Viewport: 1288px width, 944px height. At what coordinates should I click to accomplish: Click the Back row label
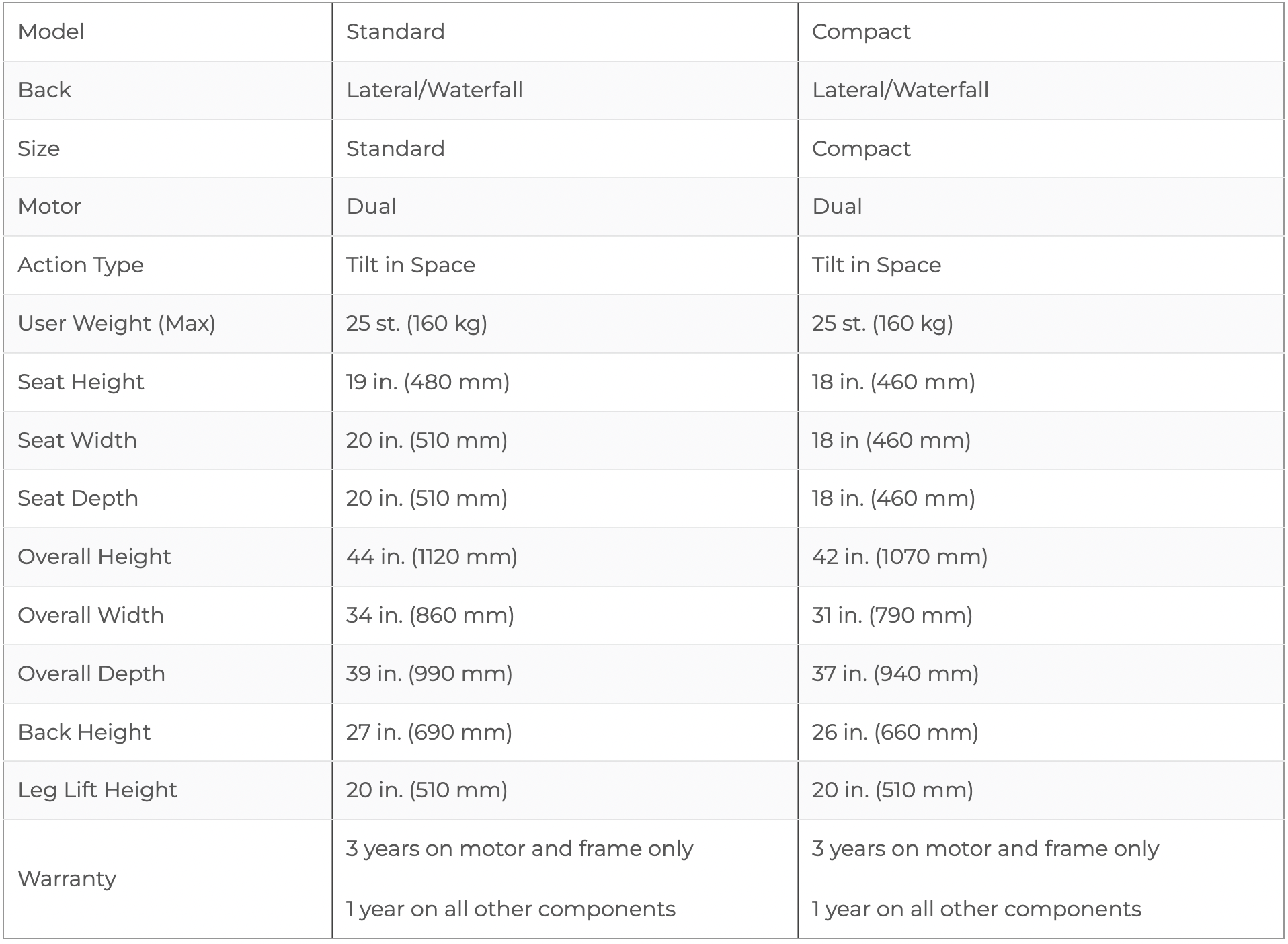(x=44, y=90)
